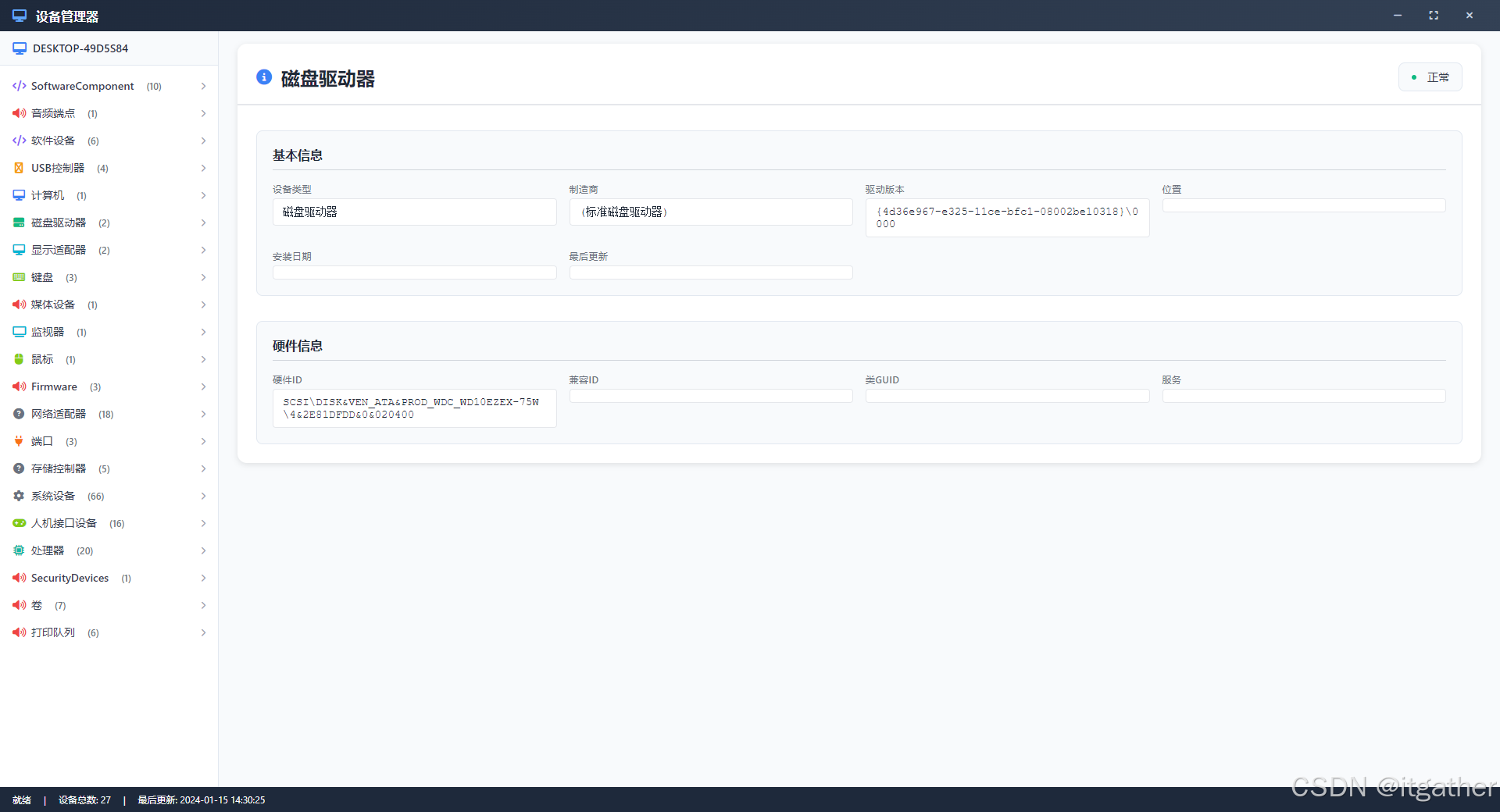Click the 设备类型 field showing 磁盘驱动器
The height and width of the screenshot is (812, 1500).
pyautogui.click(x=414, y=212)
